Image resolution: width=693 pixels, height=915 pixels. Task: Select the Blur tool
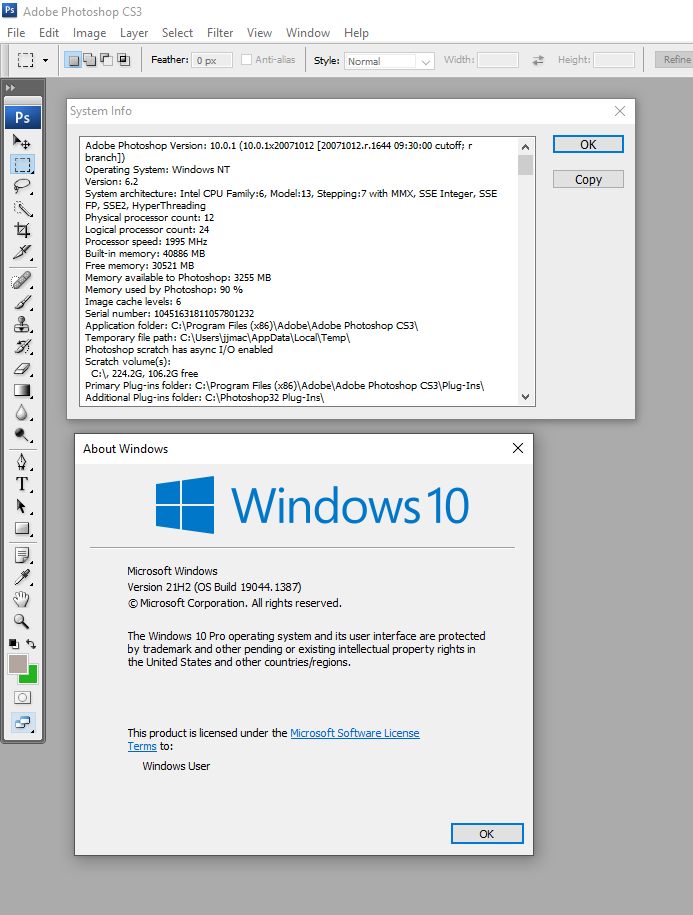pyautogui.click(x=22, y=413)
